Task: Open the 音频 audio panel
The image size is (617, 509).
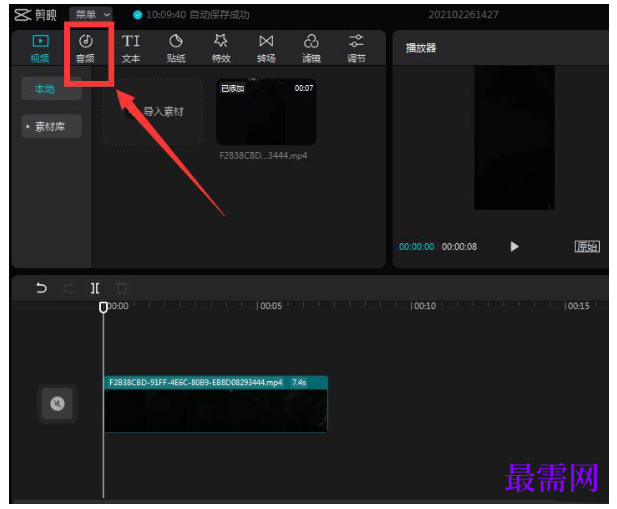Action: click(85, 49)
